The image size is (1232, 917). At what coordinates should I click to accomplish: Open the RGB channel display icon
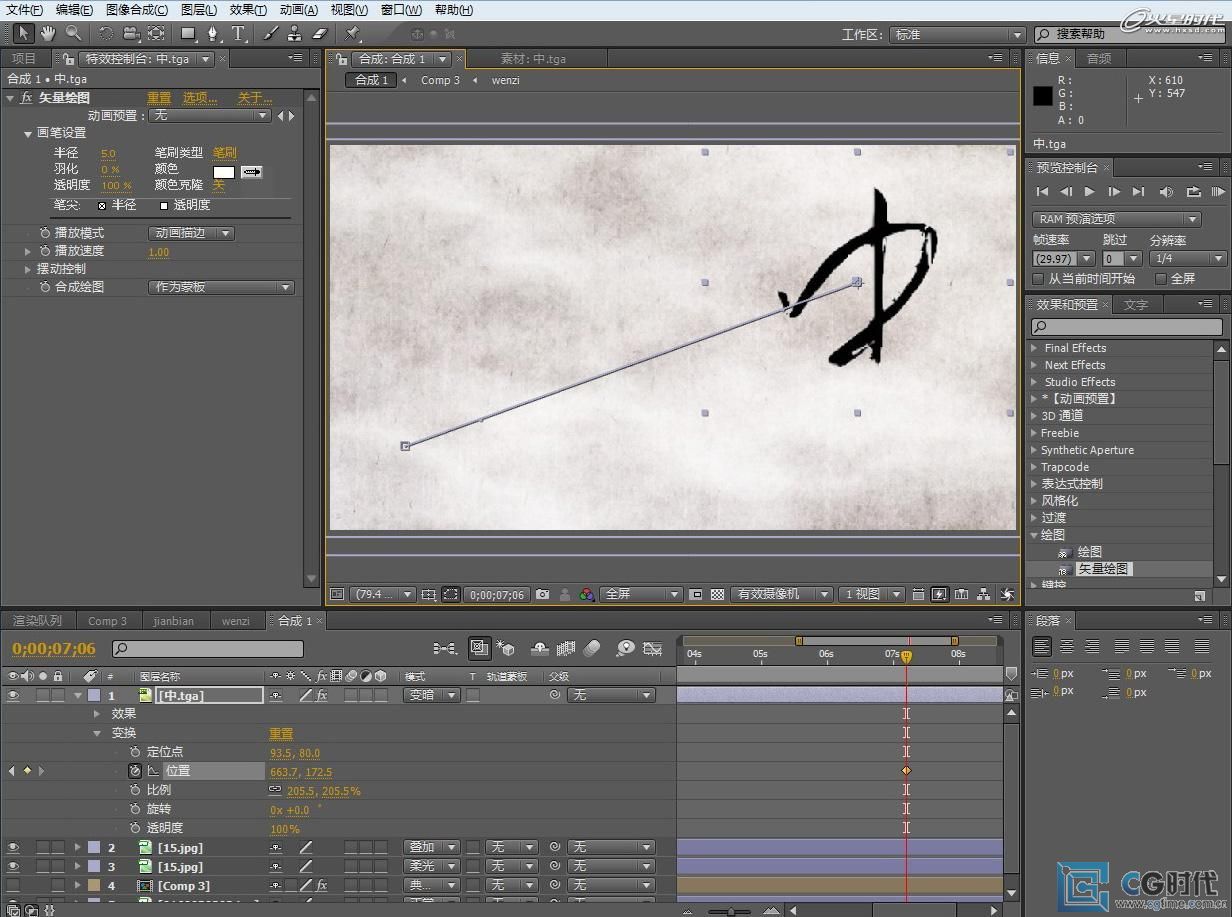pos(587,594)
